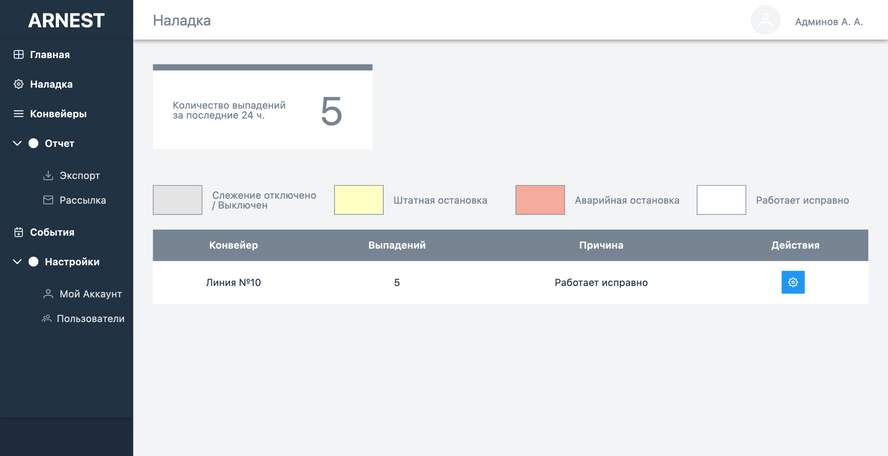Open settings for Линия №10 via blue gear button
This screenshot has width=888, height=456.
click(793, 282)
